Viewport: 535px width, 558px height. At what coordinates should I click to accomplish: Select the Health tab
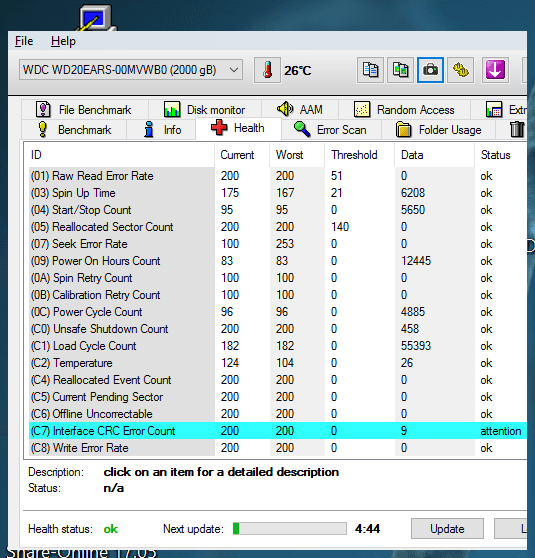pos(238,128)
